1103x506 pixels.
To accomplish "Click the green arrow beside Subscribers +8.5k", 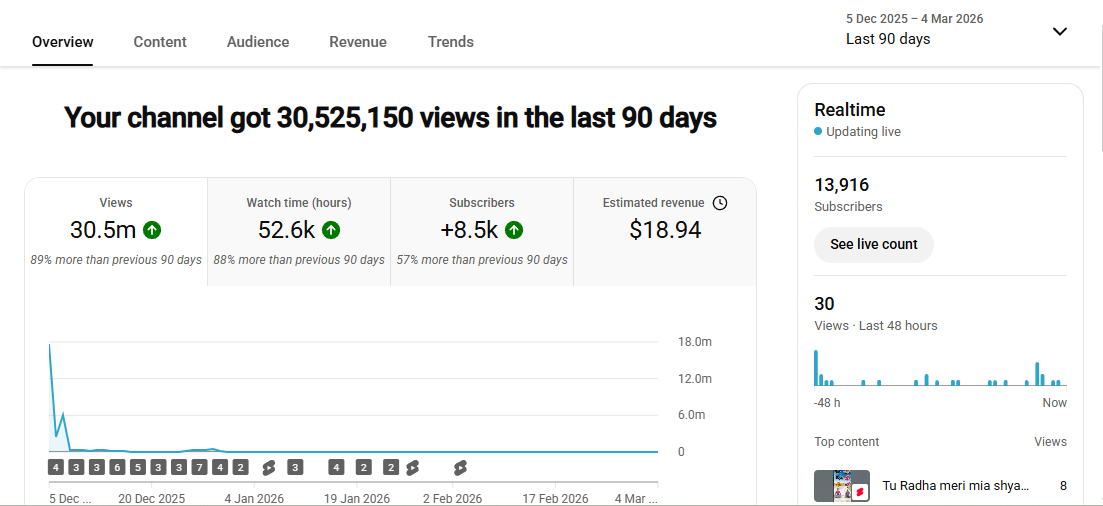I will (514, 230).
